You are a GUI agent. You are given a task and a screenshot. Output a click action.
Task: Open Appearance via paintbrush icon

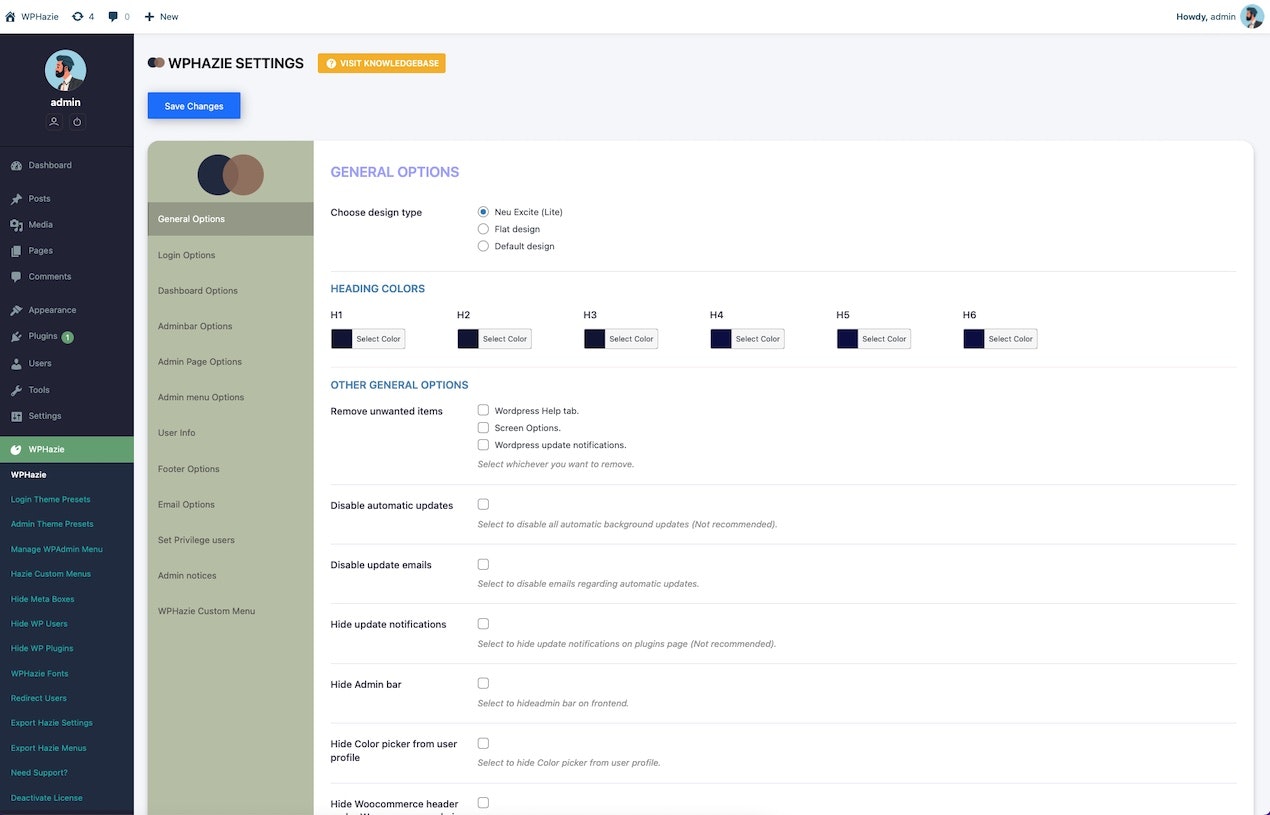(x=16, y=310)
